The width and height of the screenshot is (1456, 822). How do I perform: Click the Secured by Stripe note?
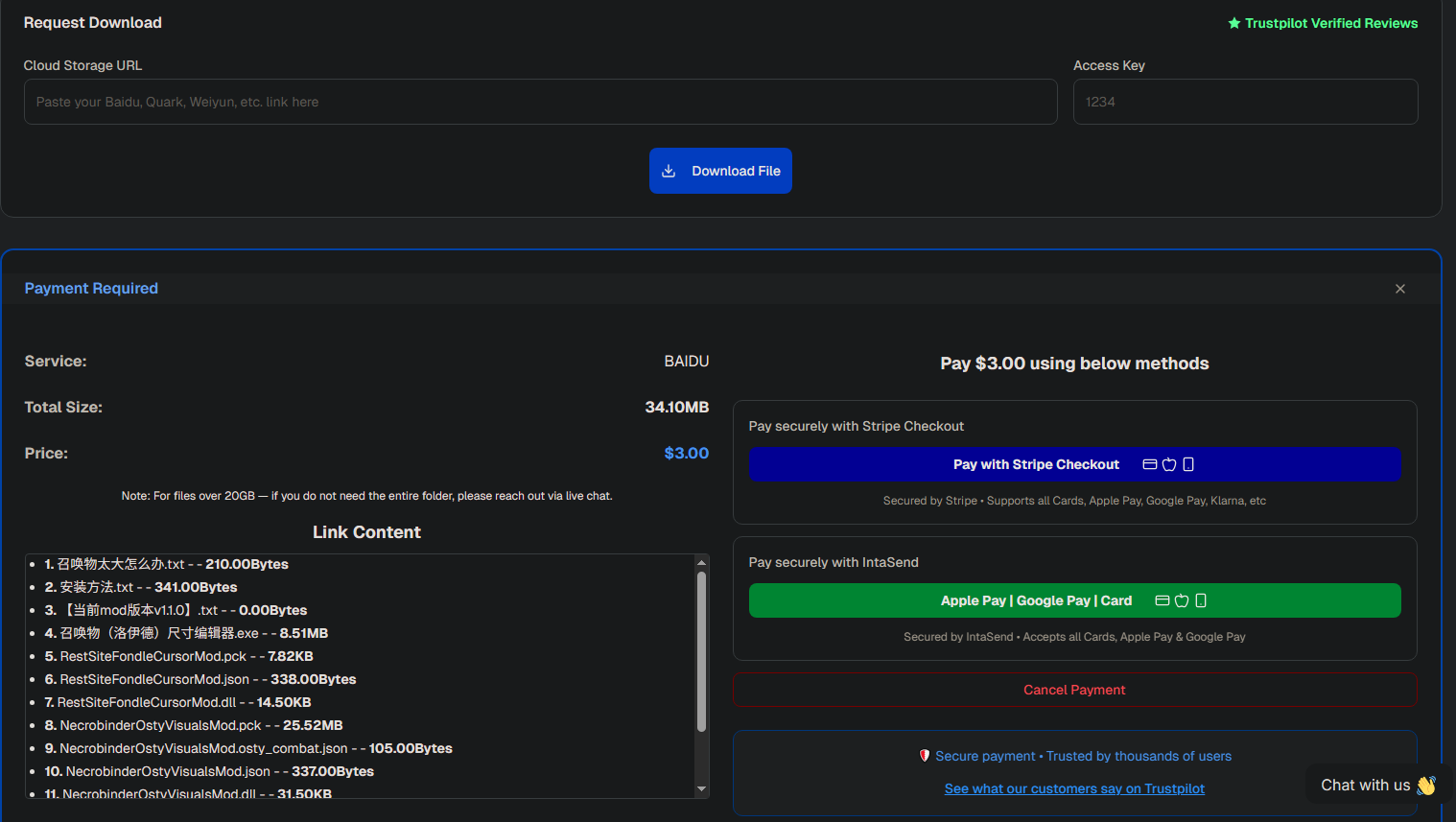point(1074,501)
